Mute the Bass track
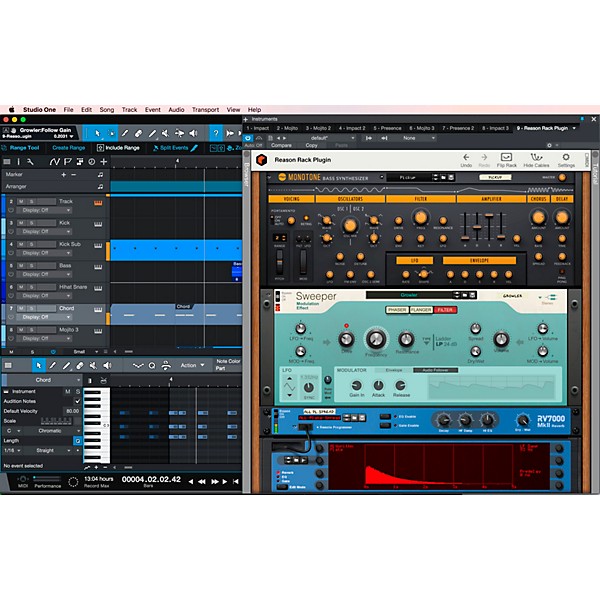The width and height of the screenshot is (600, 600). (21, 266)
